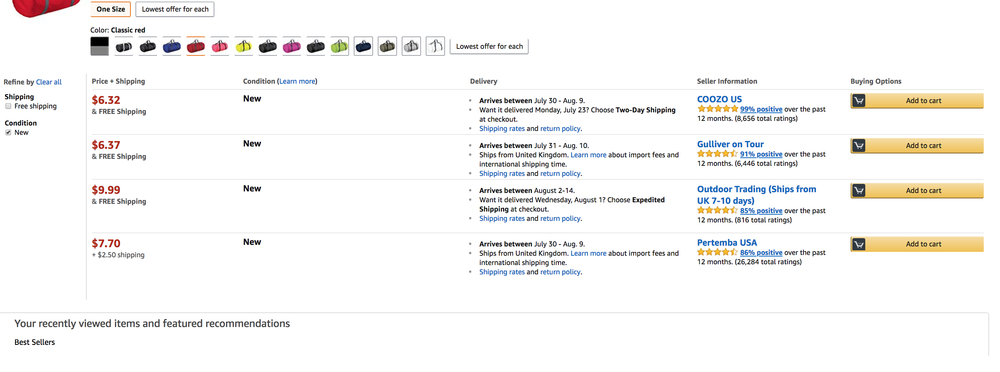Select the royal blue bag color swatch
The image size is (1000, 372).
[172, 47]
